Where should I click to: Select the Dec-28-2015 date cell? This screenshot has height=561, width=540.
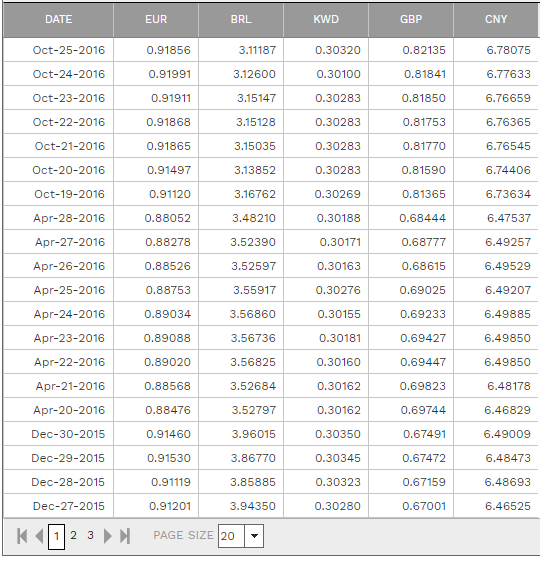pyautogui.click(x=58, y=481)
